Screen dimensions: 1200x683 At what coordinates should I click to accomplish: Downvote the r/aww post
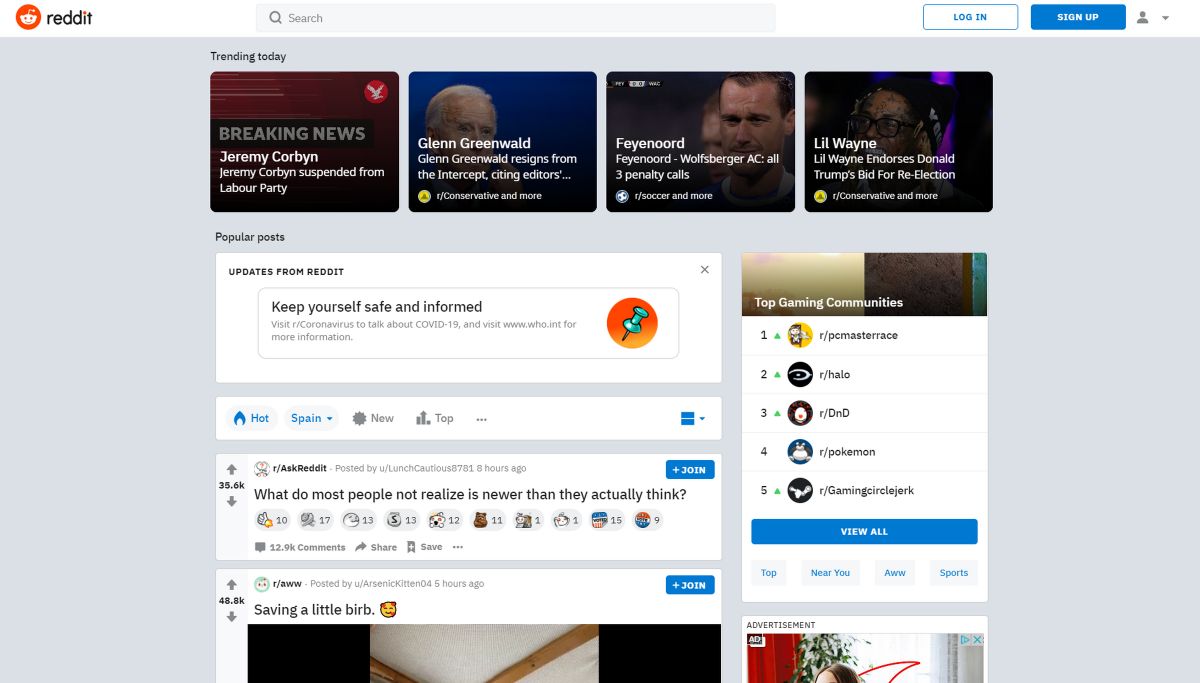[232, 616]
